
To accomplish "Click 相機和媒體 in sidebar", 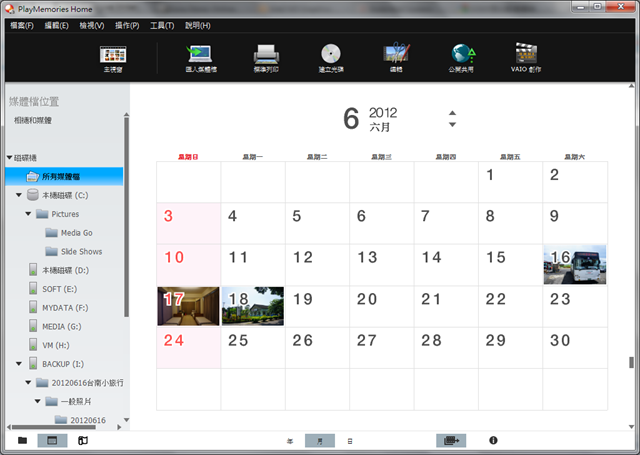I will point(33,120).
